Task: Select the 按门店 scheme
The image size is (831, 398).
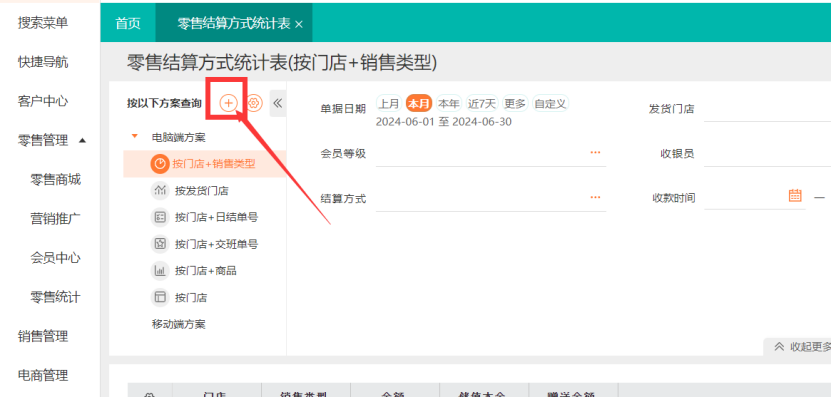Action: click(191, 298)
